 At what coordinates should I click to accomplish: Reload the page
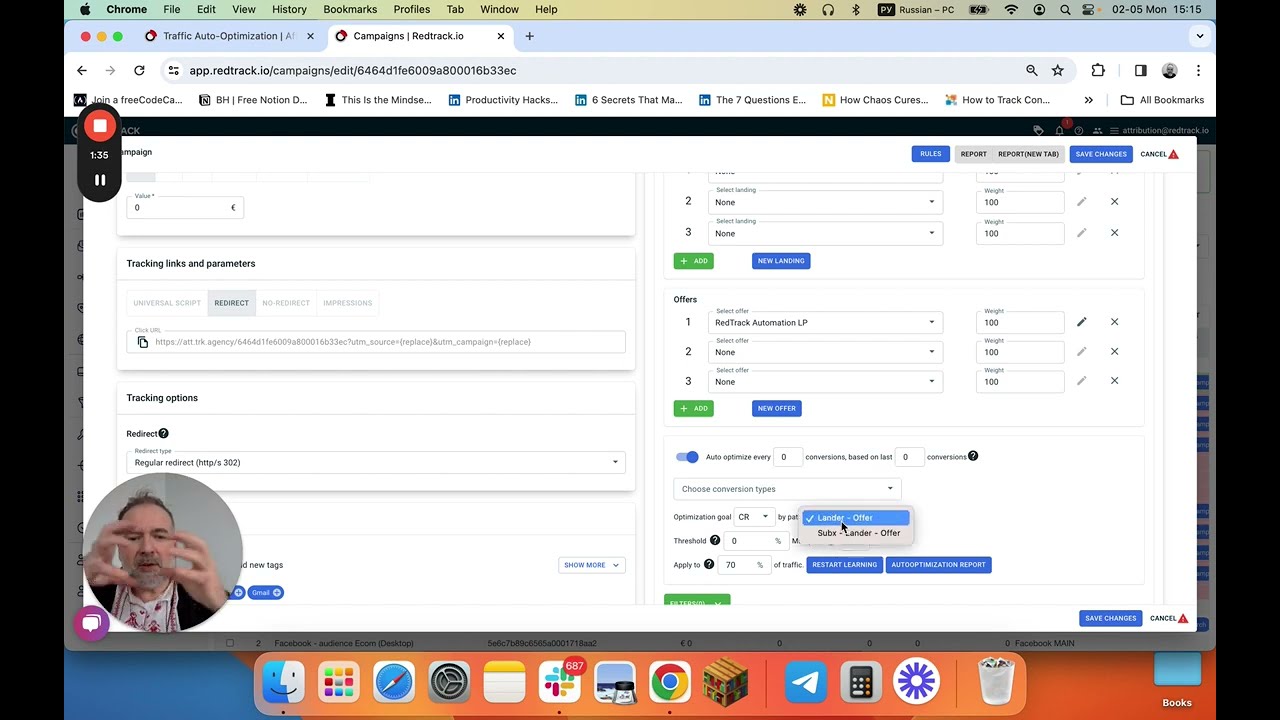139,70
